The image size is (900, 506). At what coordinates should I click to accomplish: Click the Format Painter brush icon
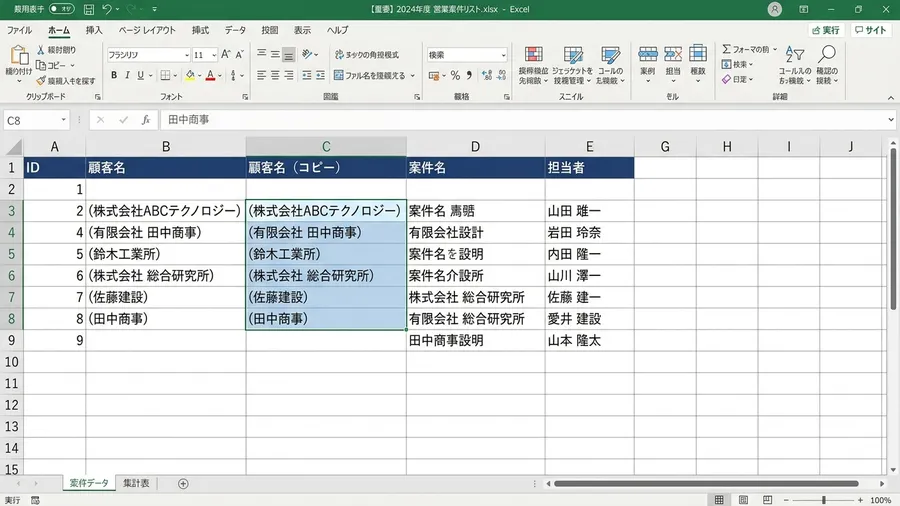pyautogui.click(x=41, y=81)
